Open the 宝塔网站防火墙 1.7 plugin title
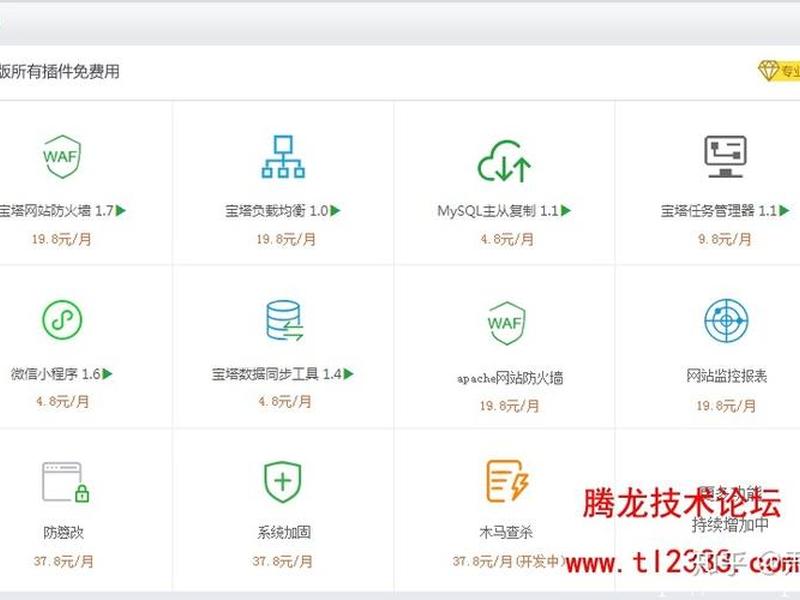Viewport: 800px width, 600px height. tap(56, 211)
